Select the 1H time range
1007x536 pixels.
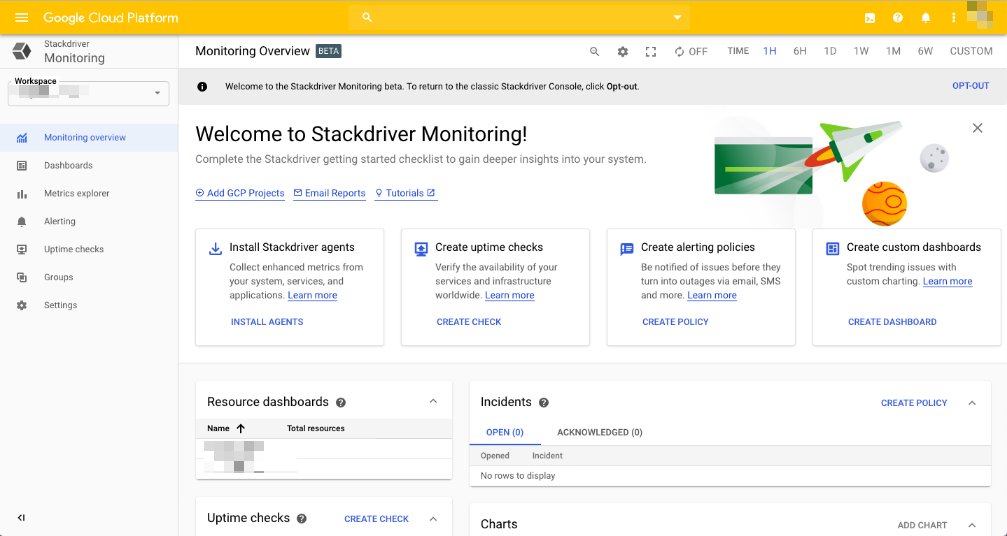[x=769, y=51]
